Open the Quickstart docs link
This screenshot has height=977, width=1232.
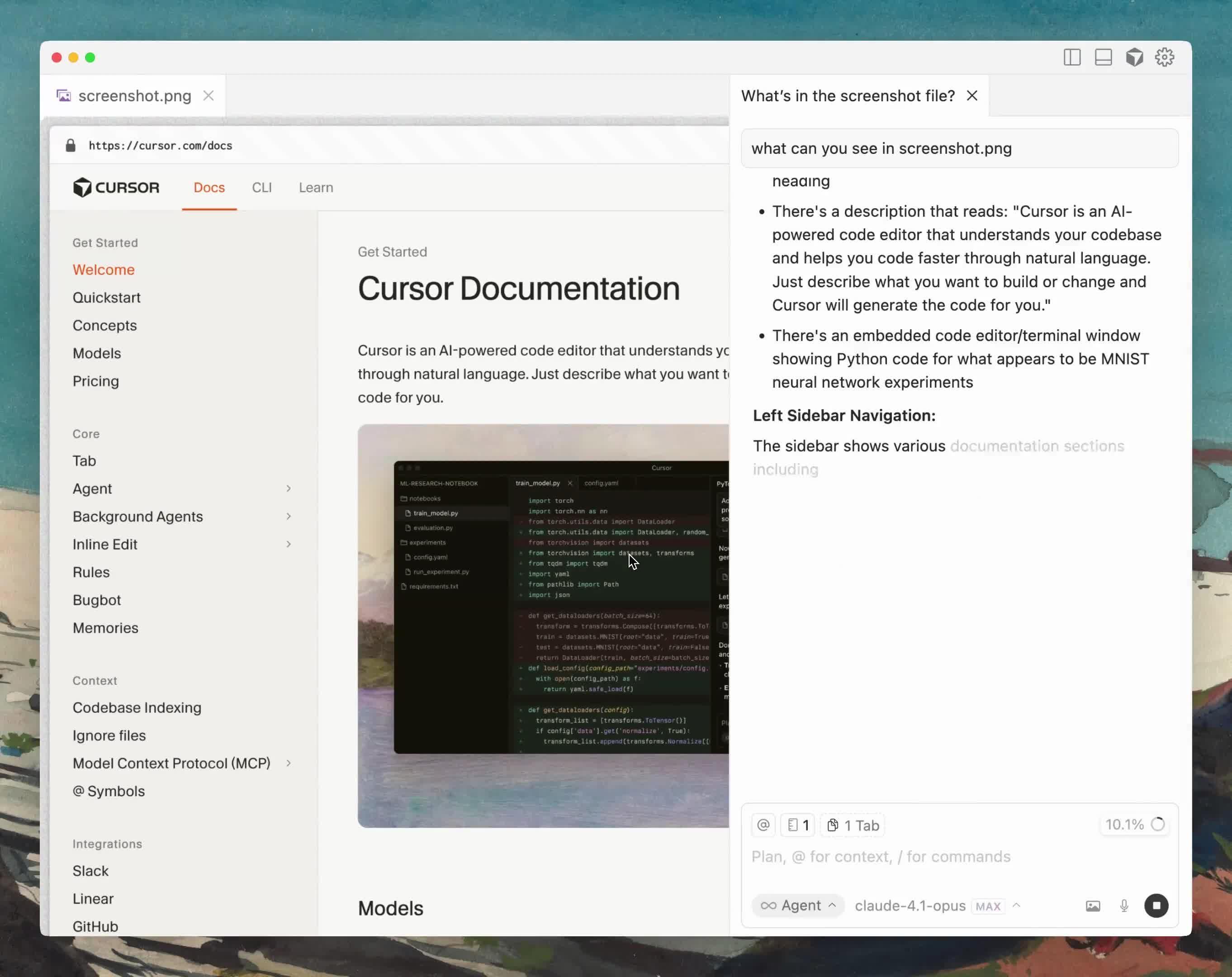(x=106, y=298)
